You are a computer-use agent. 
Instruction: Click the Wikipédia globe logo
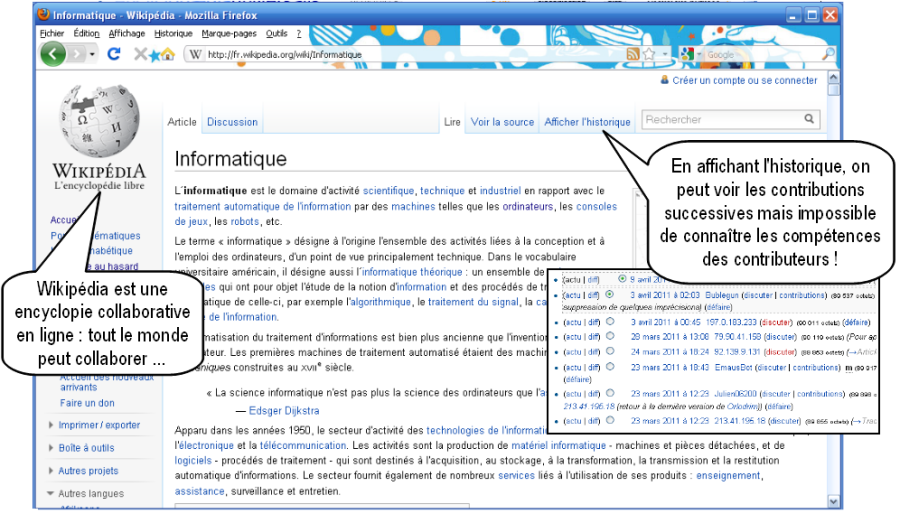99,121
